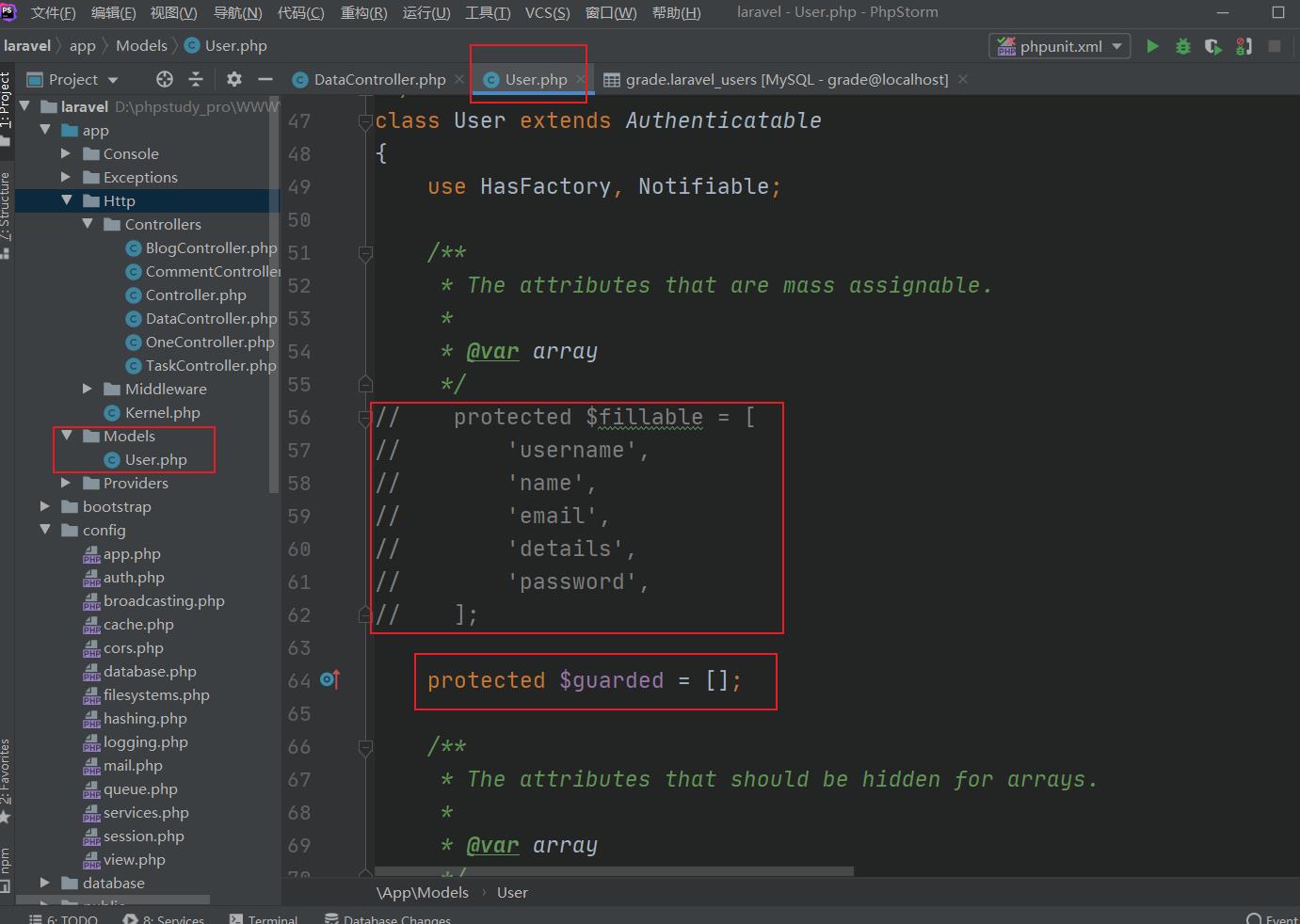The height and width of the screenshot is (924, 1300).
Task: Open the VCS(S) menu
Action: click(547, 12)
